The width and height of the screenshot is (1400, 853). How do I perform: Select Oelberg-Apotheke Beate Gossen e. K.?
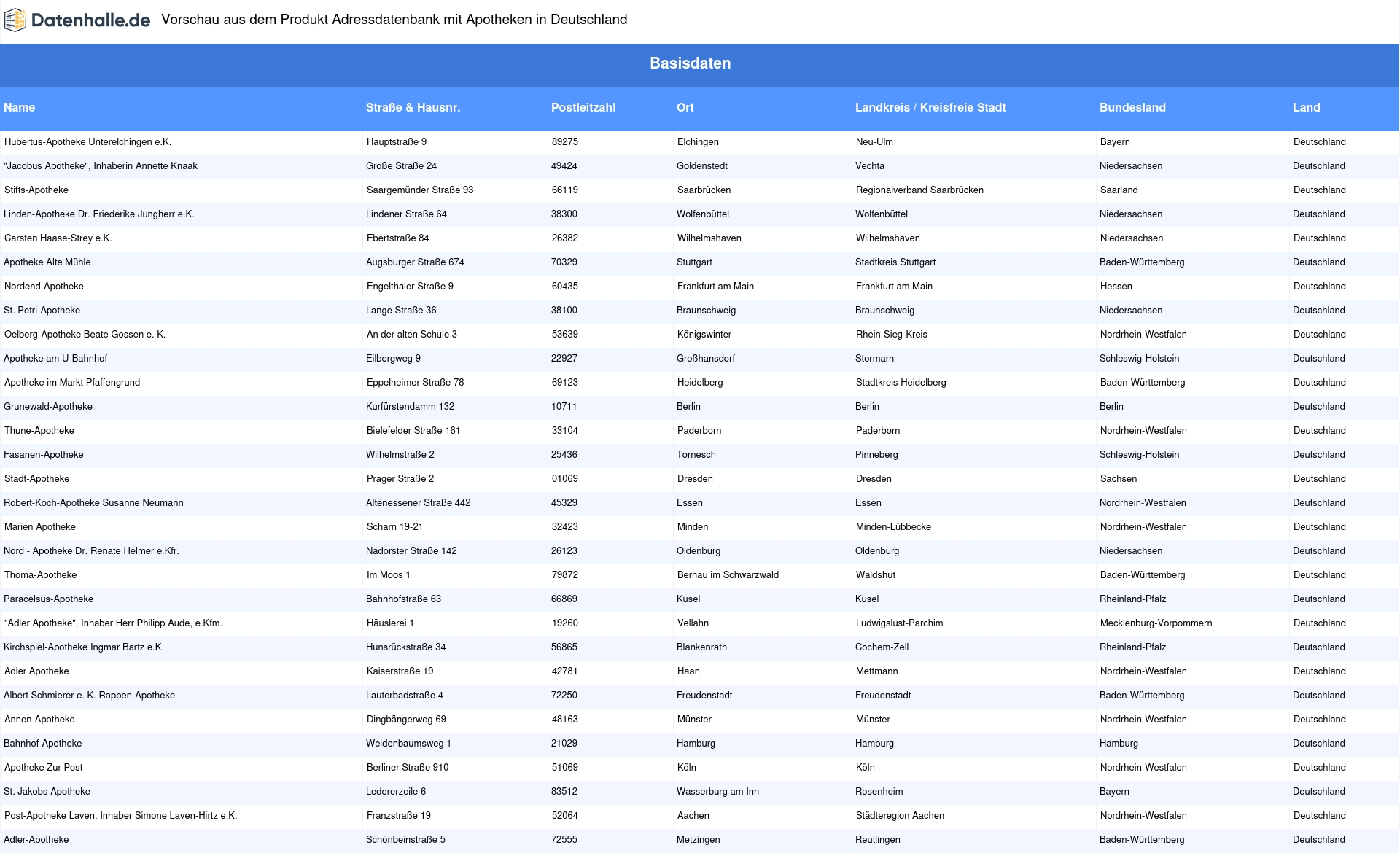pos(85,335)
